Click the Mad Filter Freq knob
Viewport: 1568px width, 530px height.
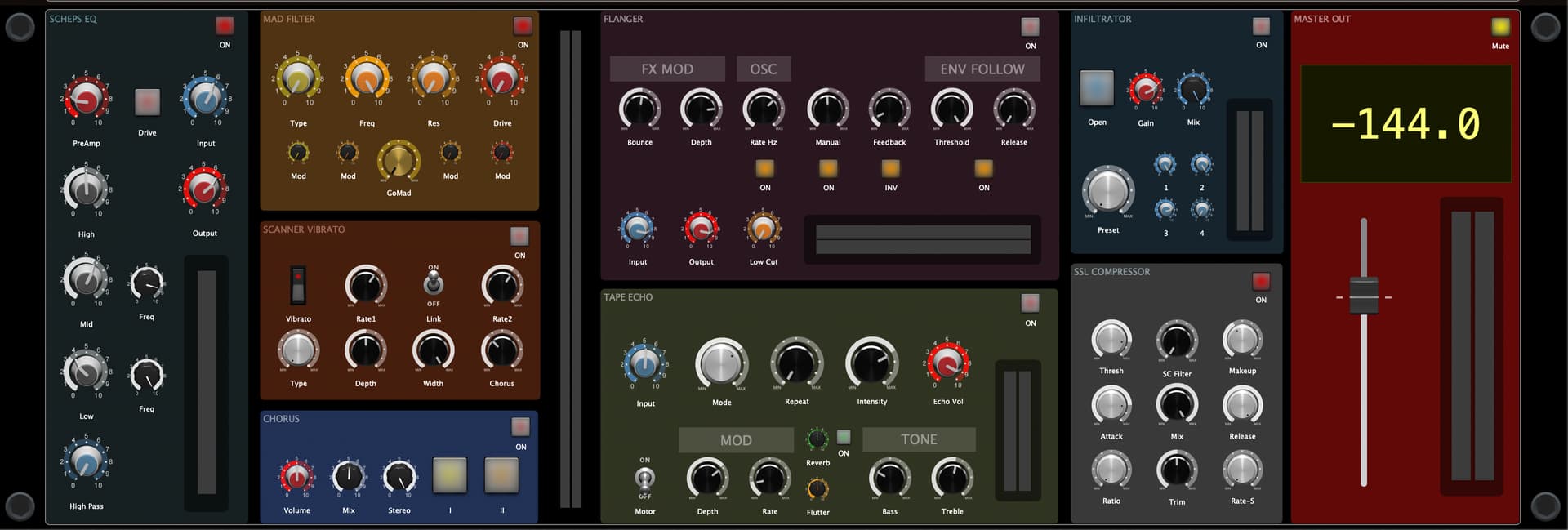pos(367,79)
